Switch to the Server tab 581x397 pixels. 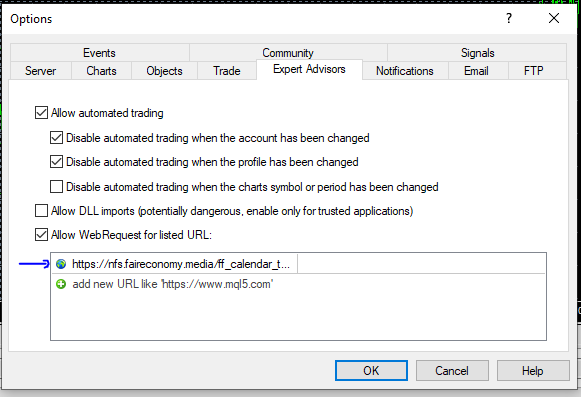pyautogui.click(x=41, y=71)
